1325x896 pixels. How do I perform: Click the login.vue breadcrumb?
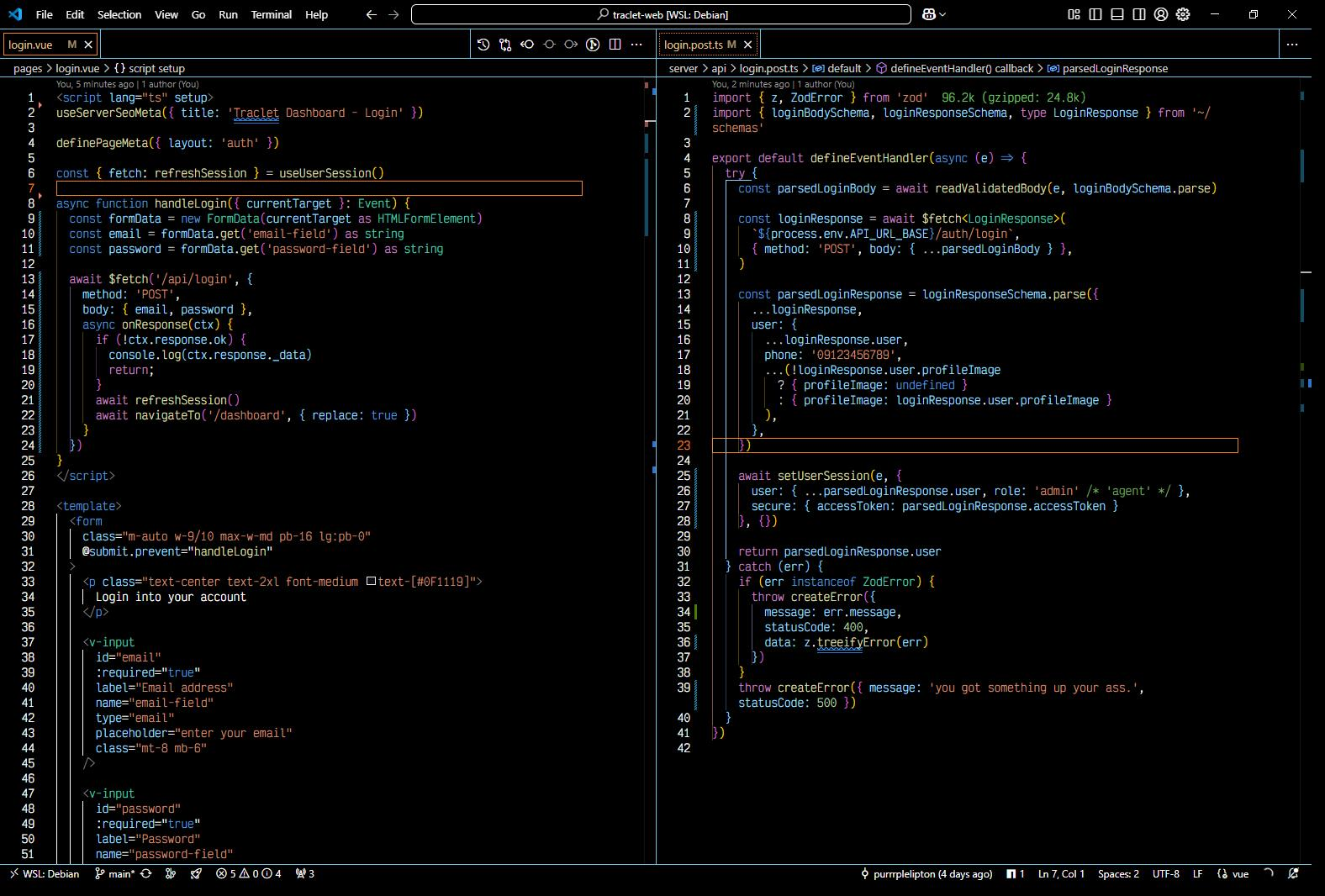pyautogui.click(x=77, y=69)
